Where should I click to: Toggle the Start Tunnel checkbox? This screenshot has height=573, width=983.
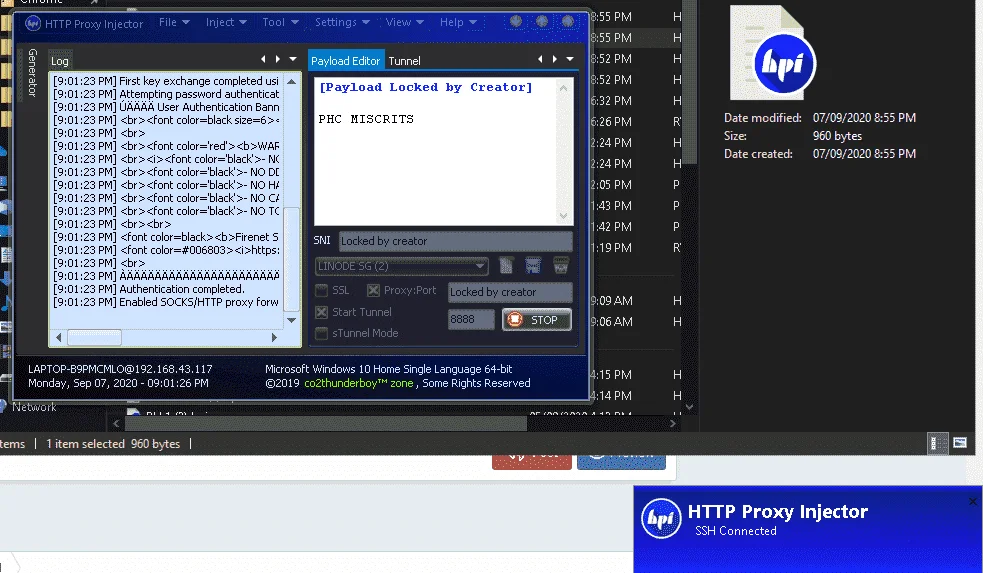[x=322, y=312]
